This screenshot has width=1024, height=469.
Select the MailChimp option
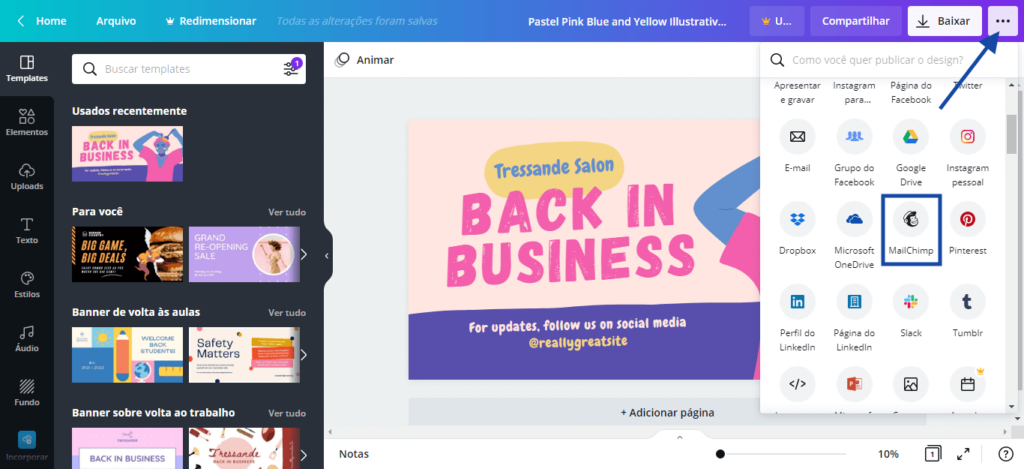[x=911, y=230]
